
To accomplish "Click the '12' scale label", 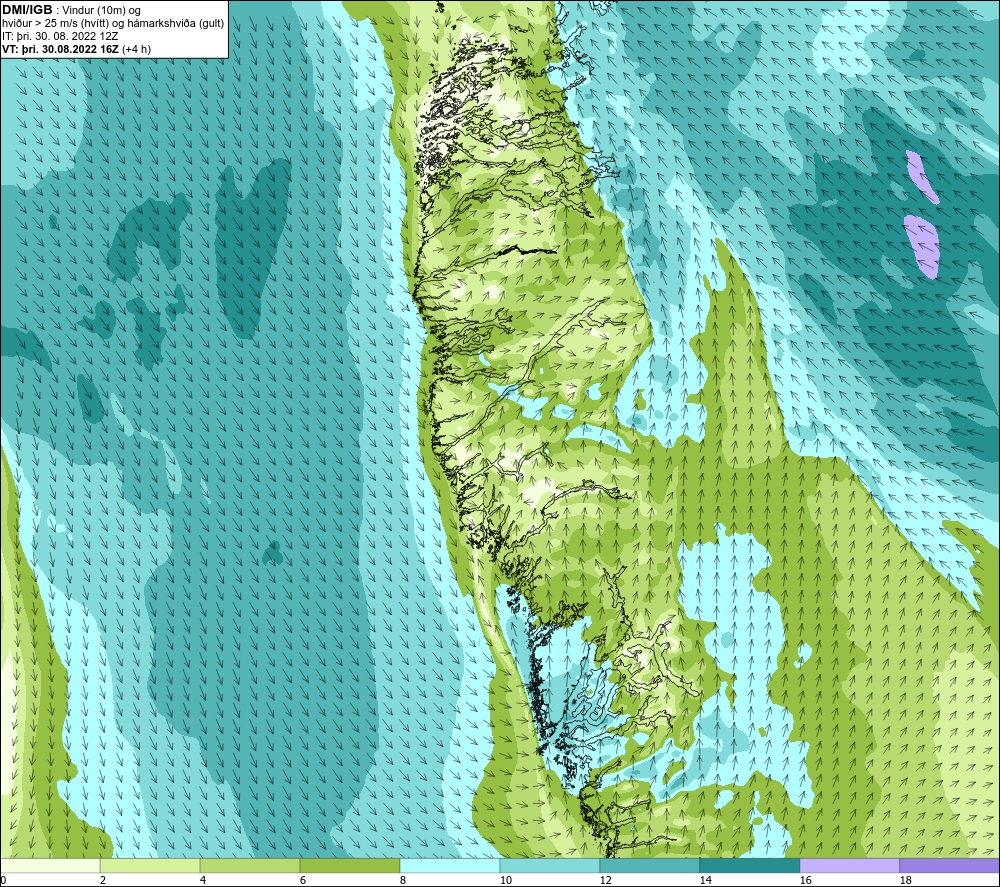I will click(606, 880).
